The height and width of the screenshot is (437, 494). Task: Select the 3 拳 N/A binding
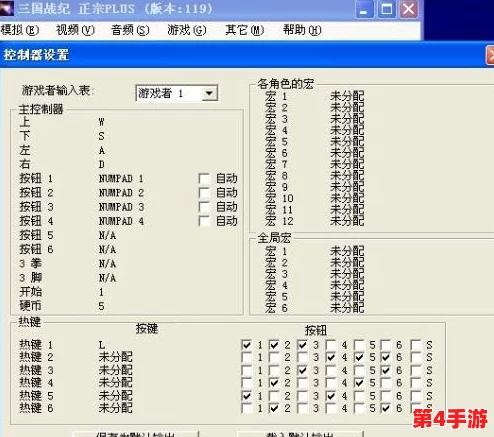107,264
